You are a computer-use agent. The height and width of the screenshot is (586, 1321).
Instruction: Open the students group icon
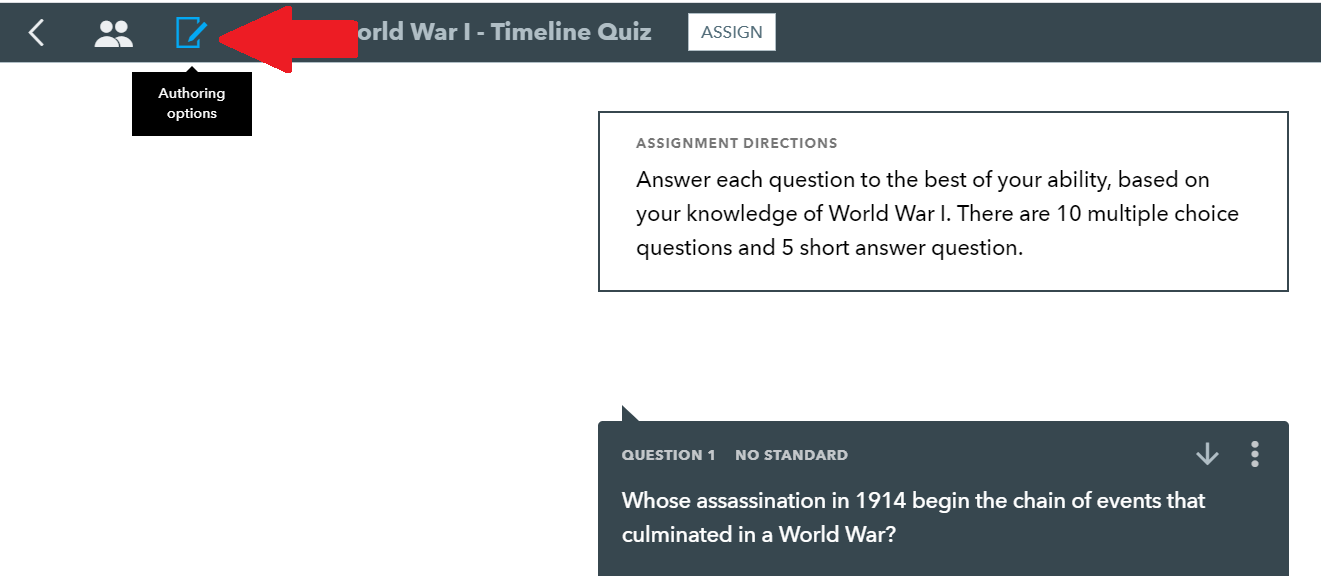coord(113,34)
